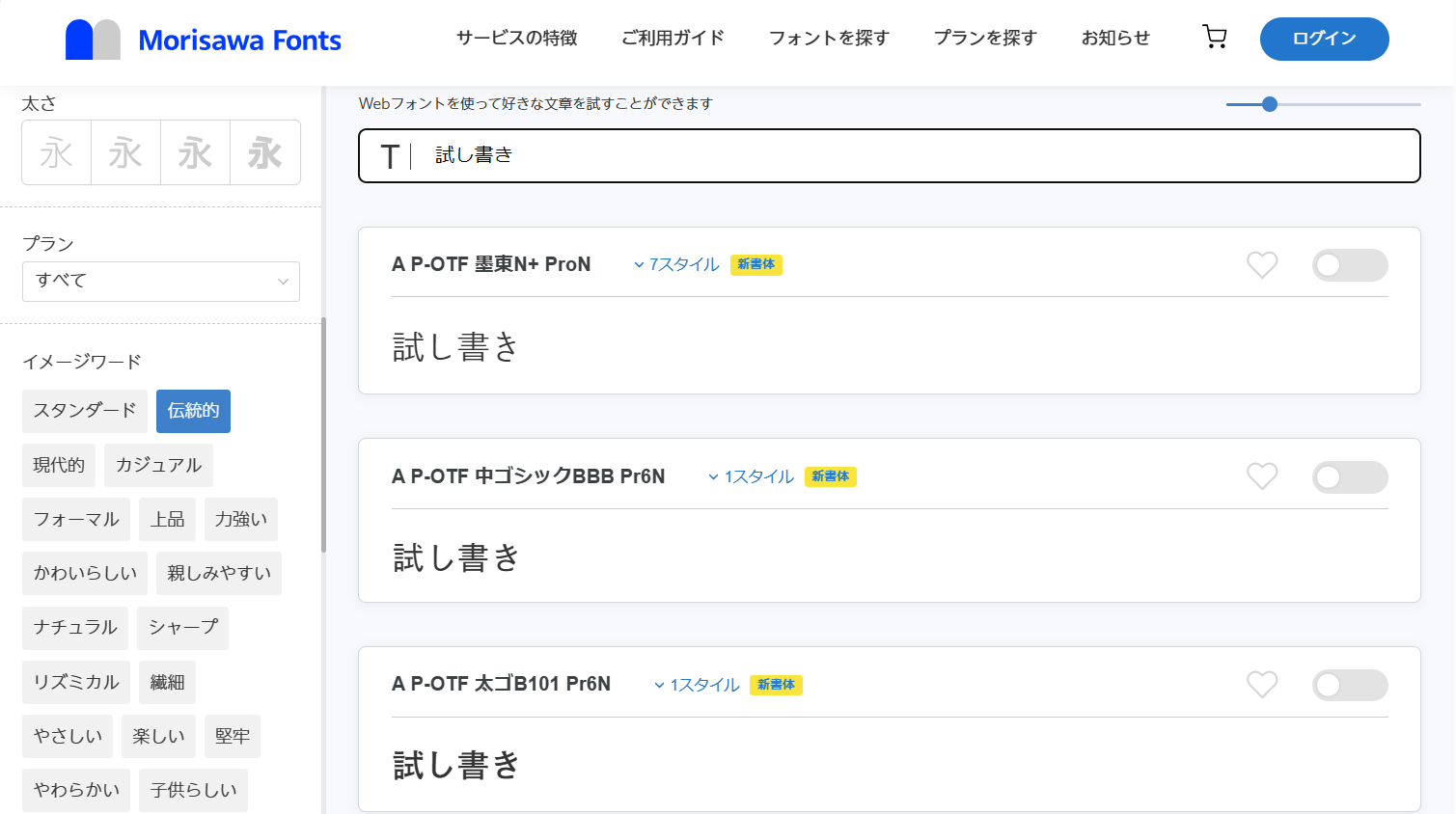Image resolution: width=1456 pixels, height=814 pixels.
Task: Open the shopping cart icon
Action: pos(1214,38)
